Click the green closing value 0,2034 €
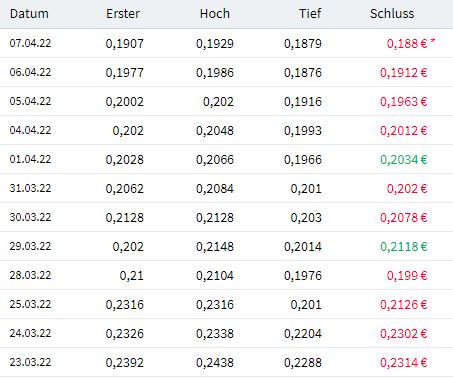The image size is (453, 378). (x=404, y=160)
